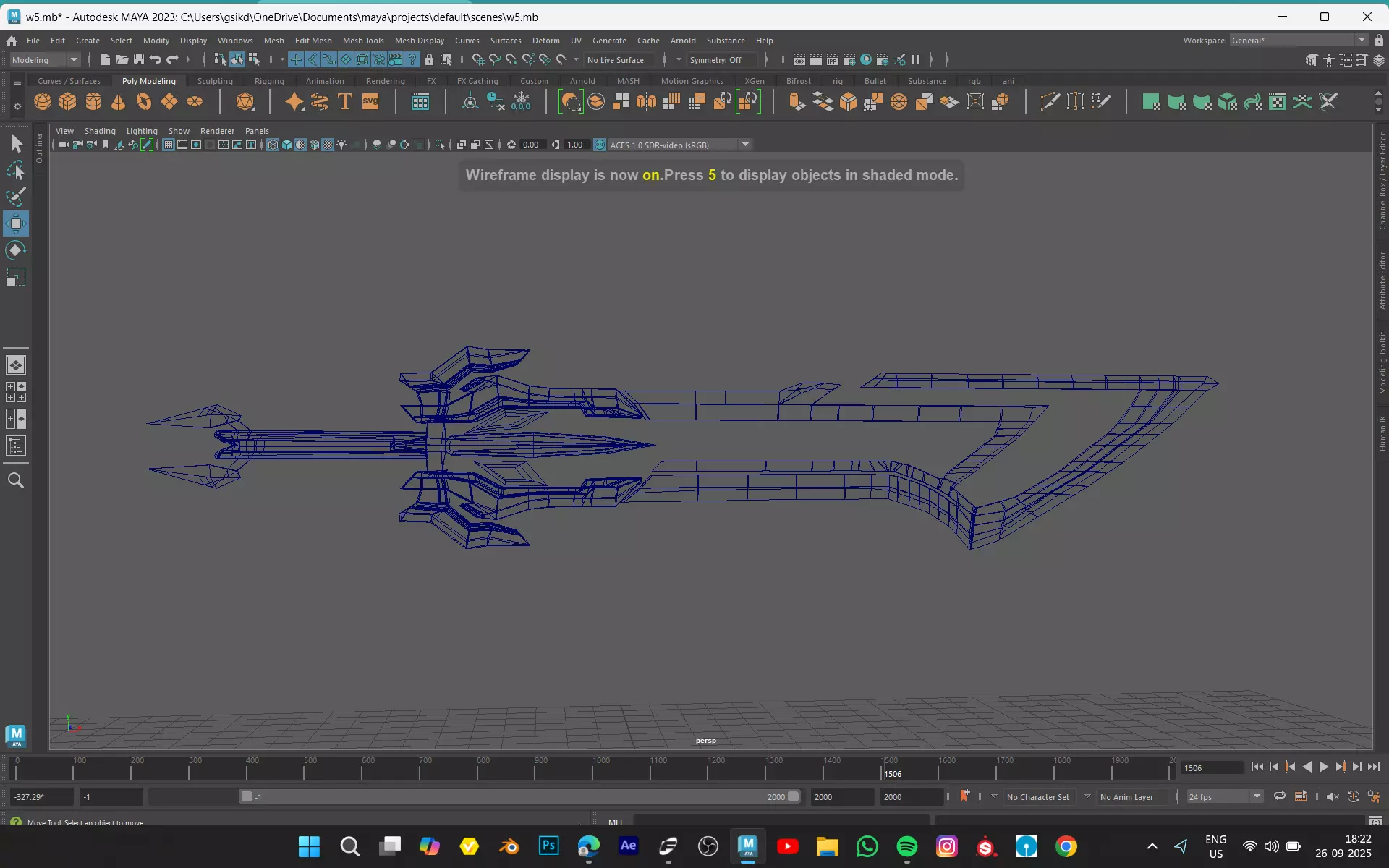Open the viewport Renderer menu
The height and width of the screenshot is (868, 1389).
[217, 131]
